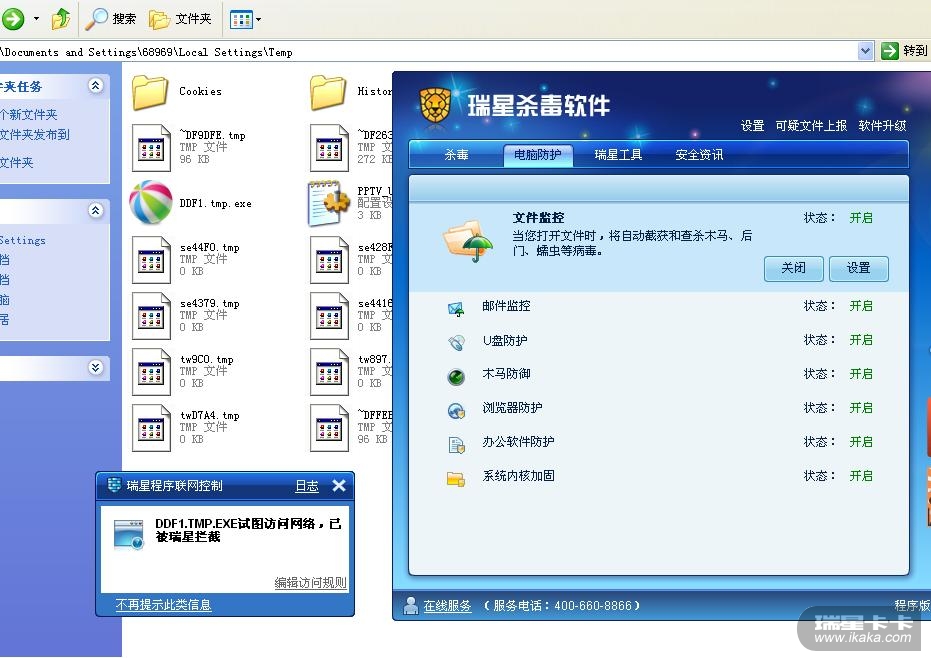Image resolution: width=931 pixels, height=658 pixels.
Task: Click the network control popup shield icon
Action: tap(115, 485)
